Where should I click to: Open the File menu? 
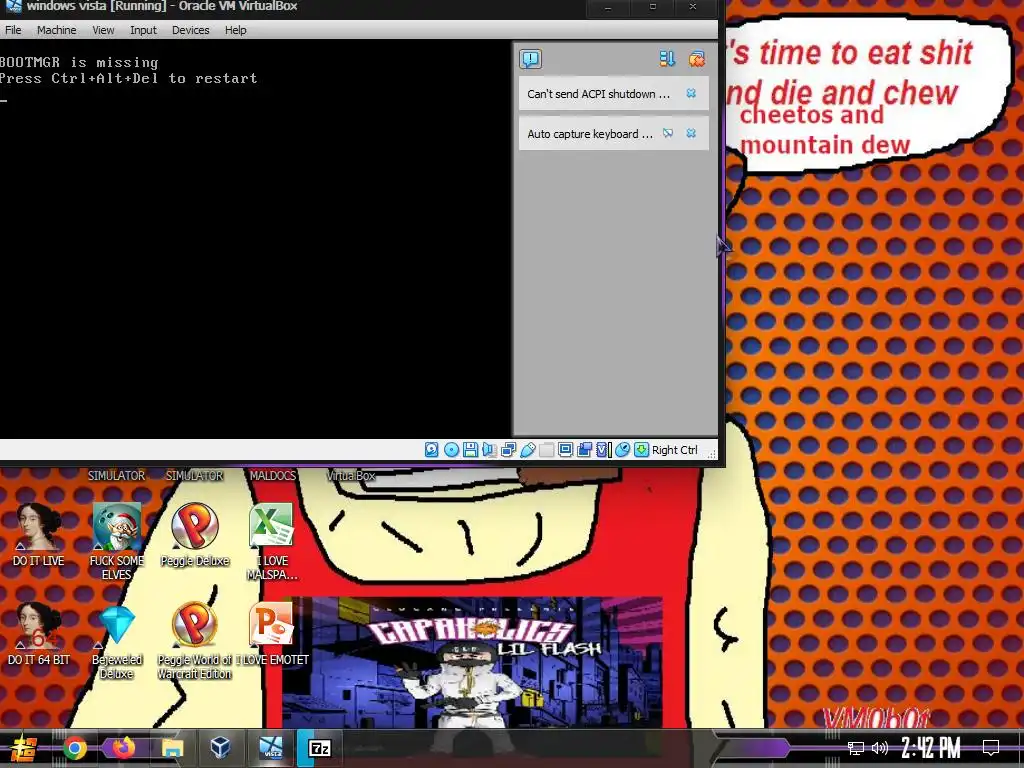[x=13, y=30]
